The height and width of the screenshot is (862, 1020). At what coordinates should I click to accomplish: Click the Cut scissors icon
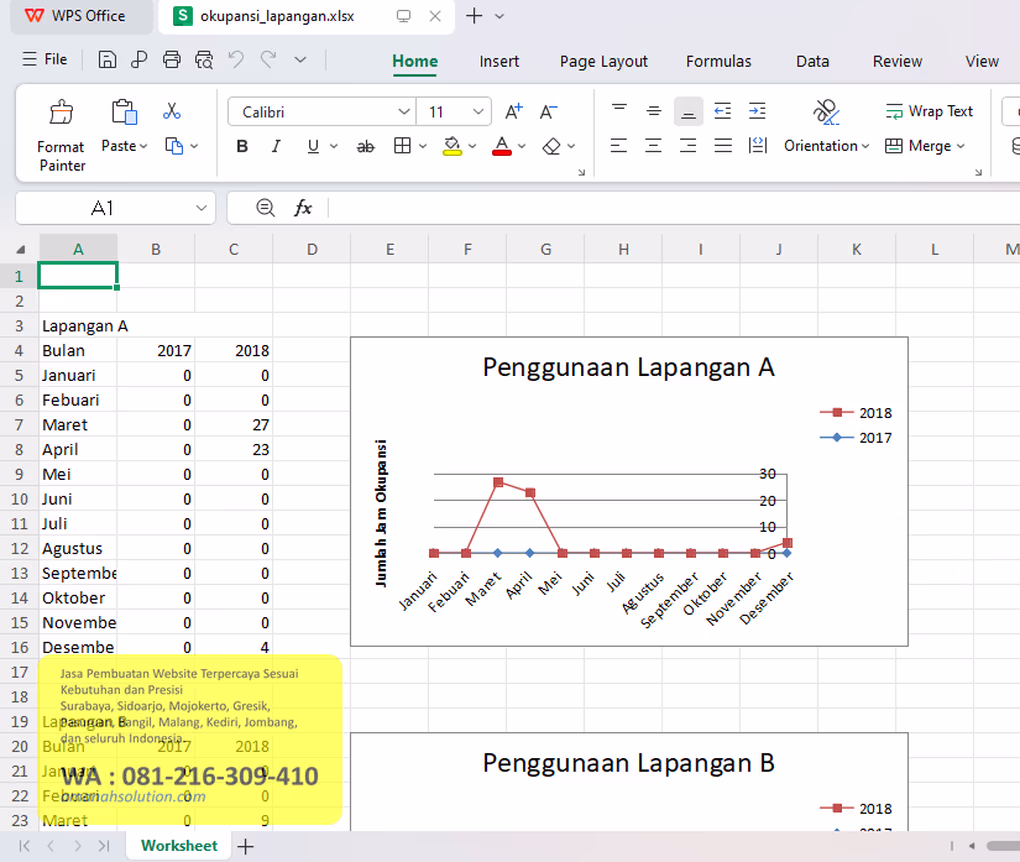coord(172,111)
